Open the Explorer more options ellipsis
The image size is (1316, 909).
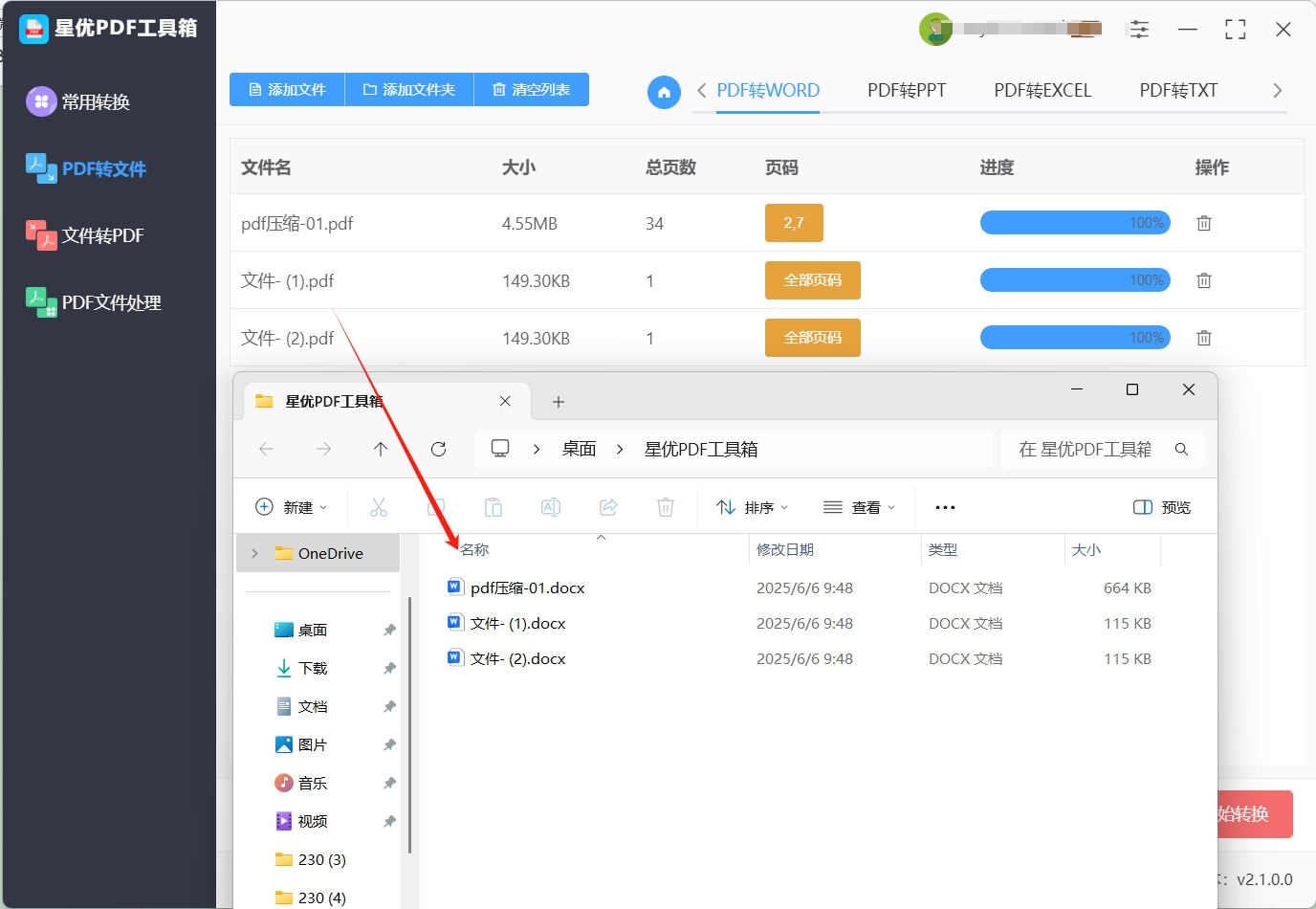point(945,507)
